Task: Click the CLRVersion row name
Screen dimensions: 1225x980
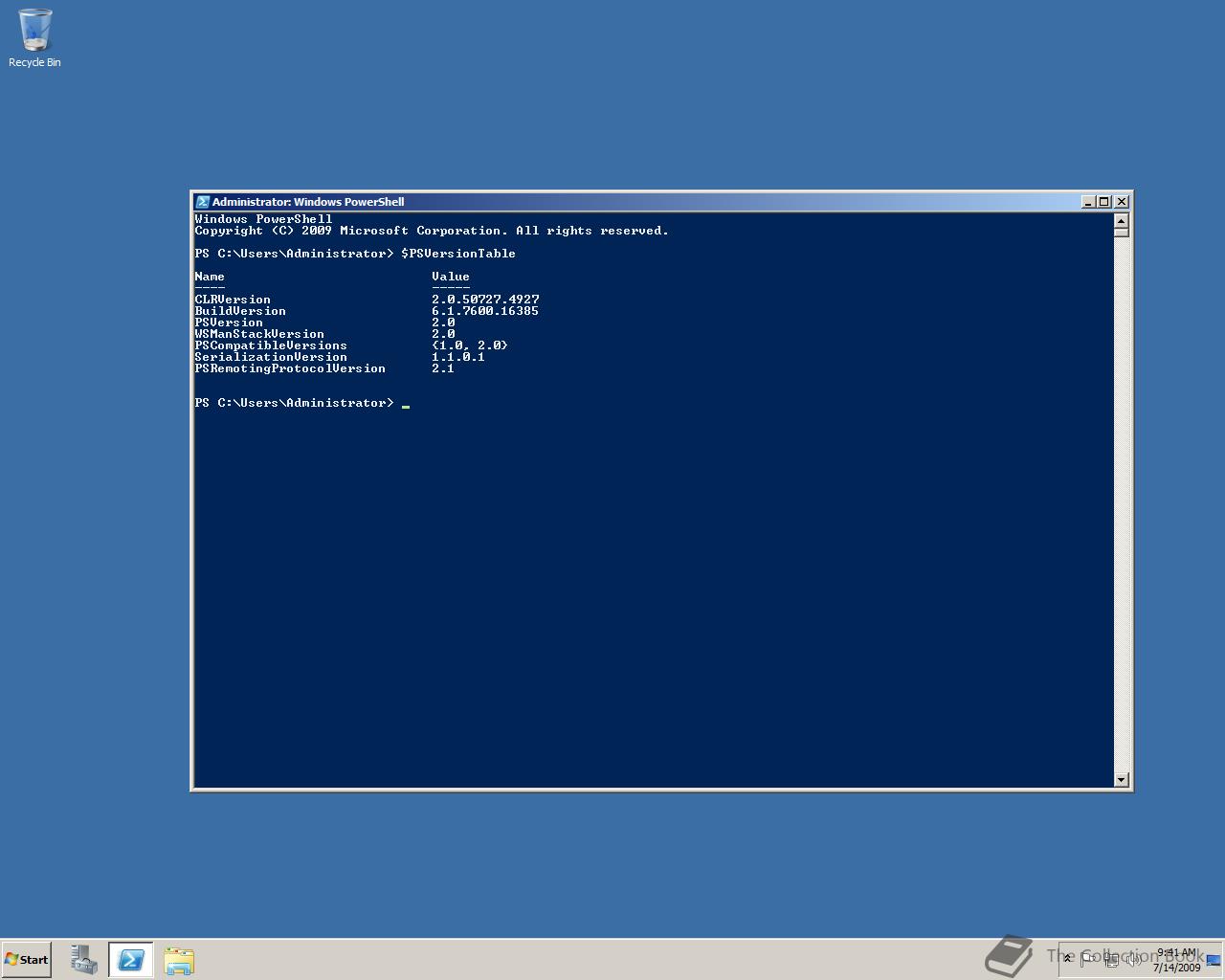Action: coord(233,300)
